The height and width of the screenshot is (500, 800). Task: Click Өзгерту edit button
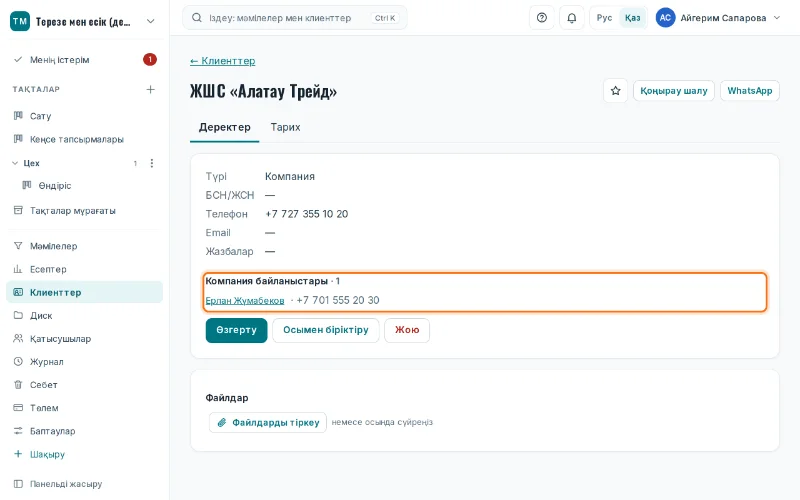[x=236, y=330]
